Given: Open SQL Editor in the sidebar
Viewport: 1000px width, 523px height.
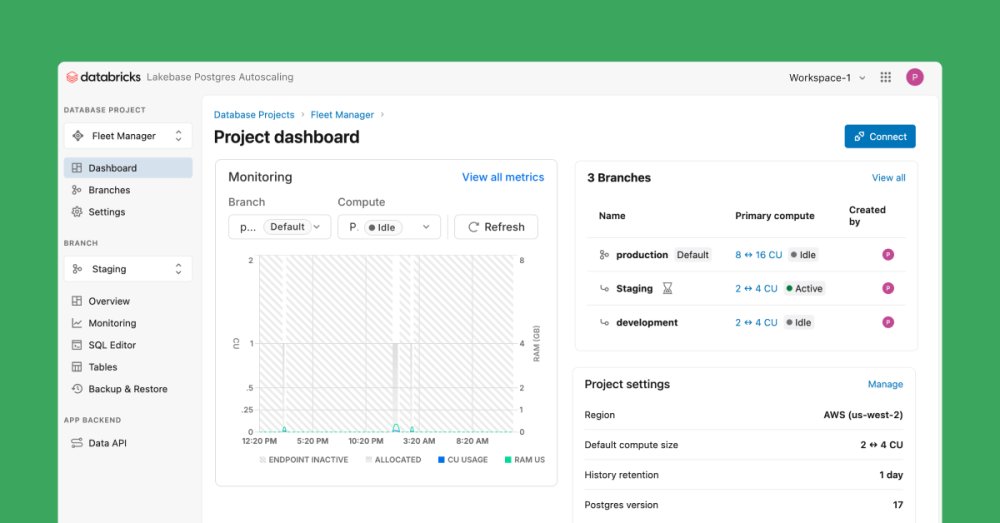Looking at the screenshot, I should [128, 345].
